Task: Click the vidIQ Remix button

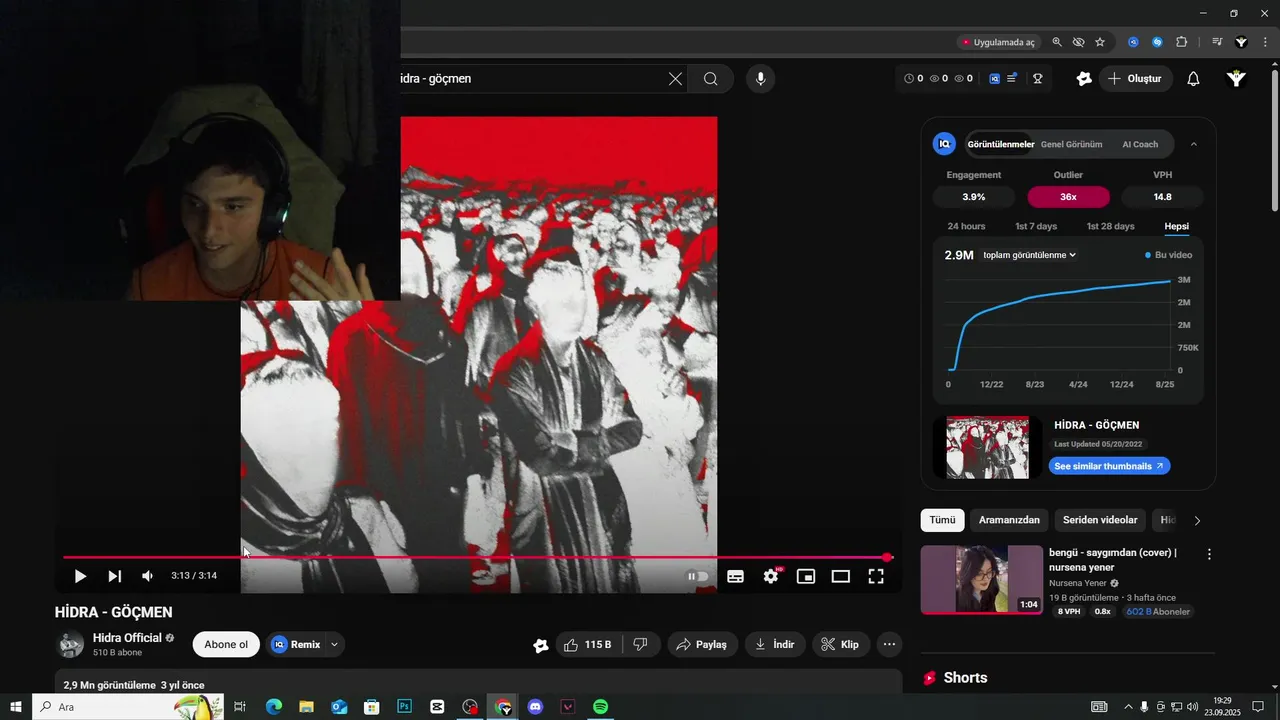Action: pyautogui.click(x=296, y=644)
